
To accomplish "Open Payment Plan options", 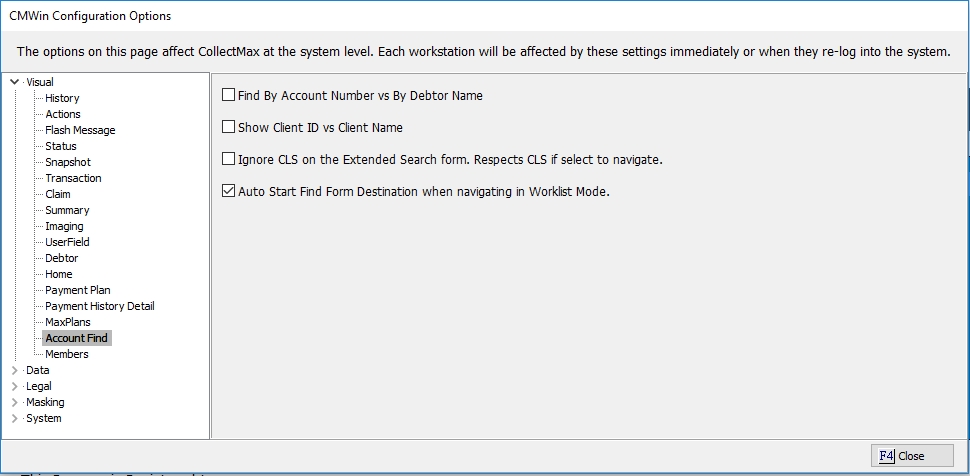I will click(78, 290).
